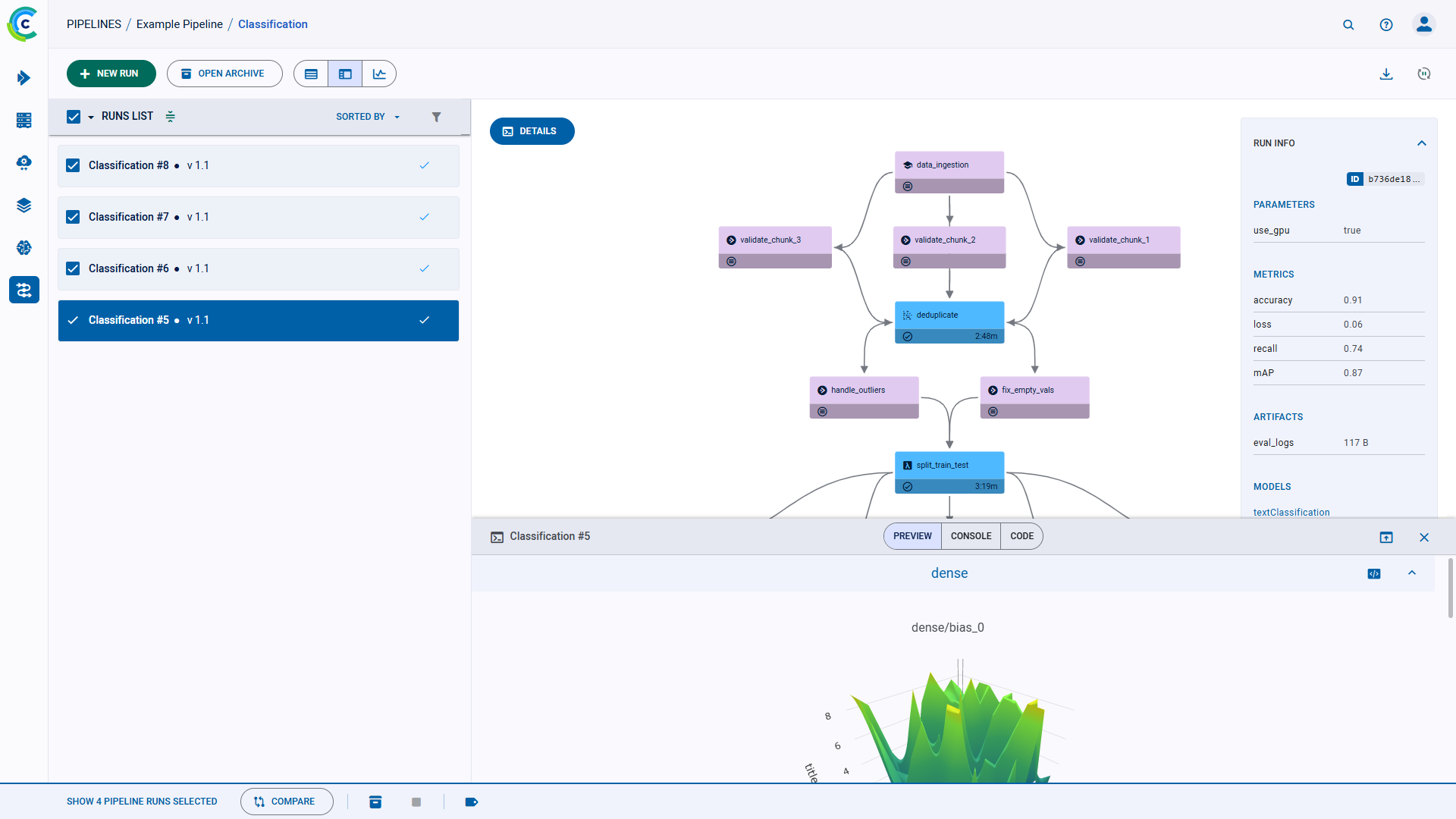Click the help question mark icon
This screenshot has height=819, width=1456.
tap(1386, 24)
